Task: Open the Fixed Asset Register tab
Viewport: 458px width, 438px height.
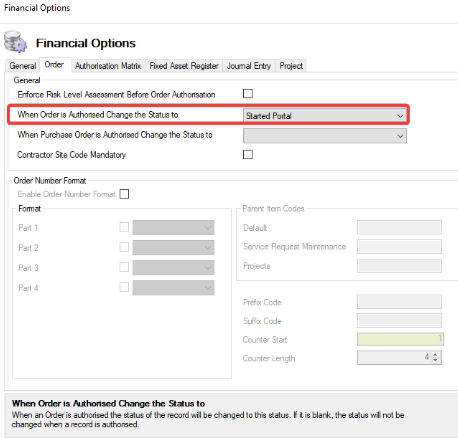Action: tap(184, 66)
